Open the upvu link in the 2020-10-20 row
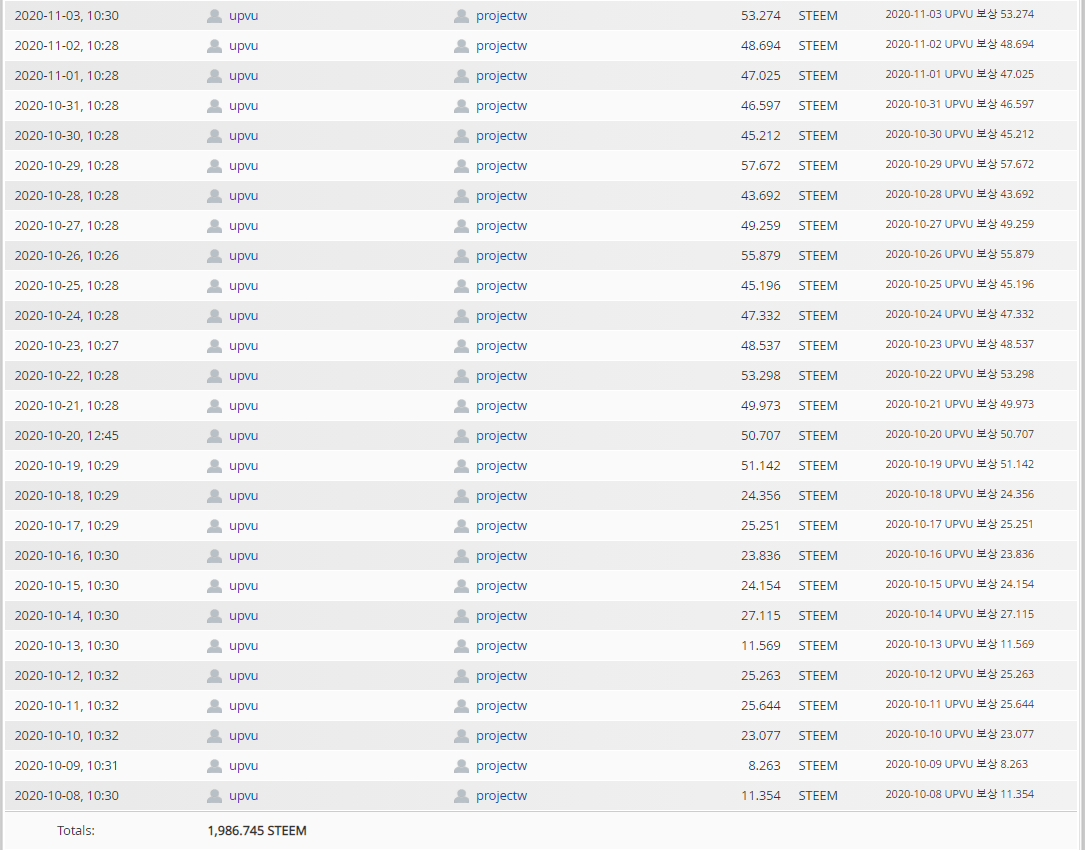 (x=244, y=436)
